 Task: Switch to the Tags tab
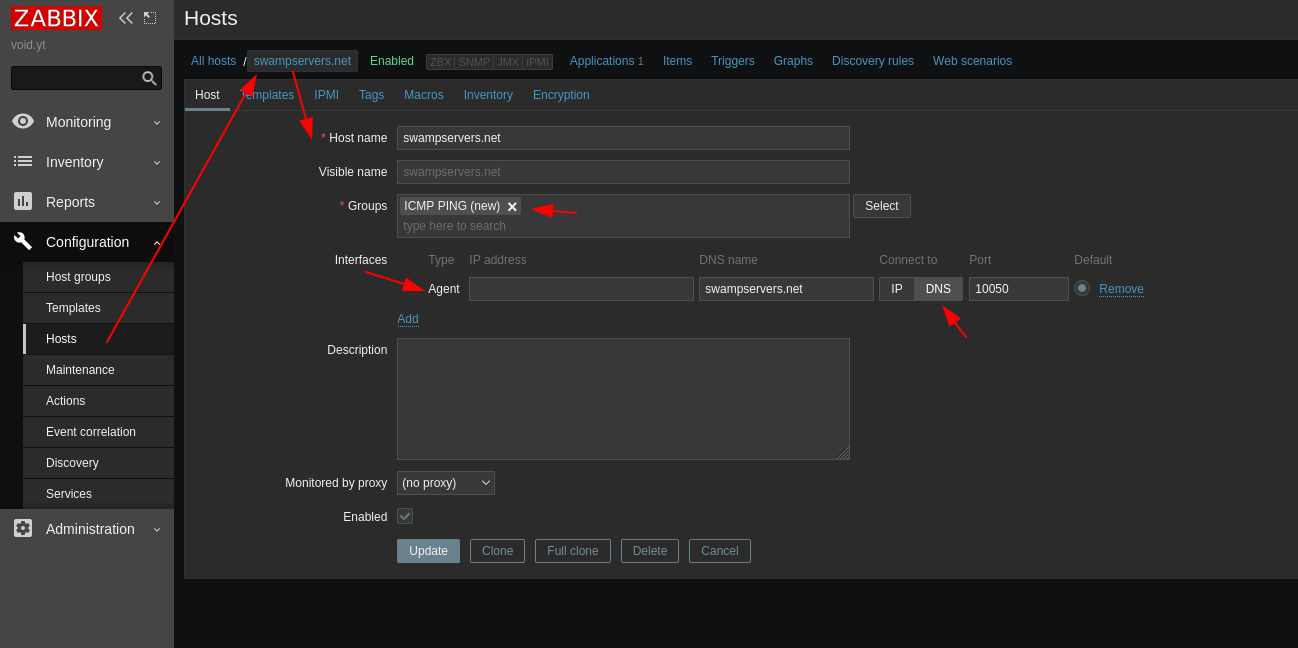pyautogui.click(x=371, y=95)
